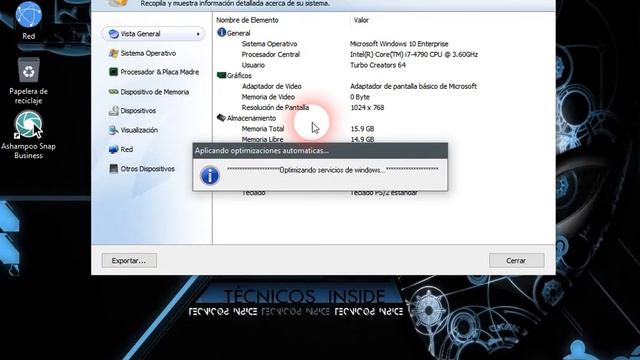Click the Cerrar button
The width and height of the screenshot is (640, 360).
click(516, 260)
